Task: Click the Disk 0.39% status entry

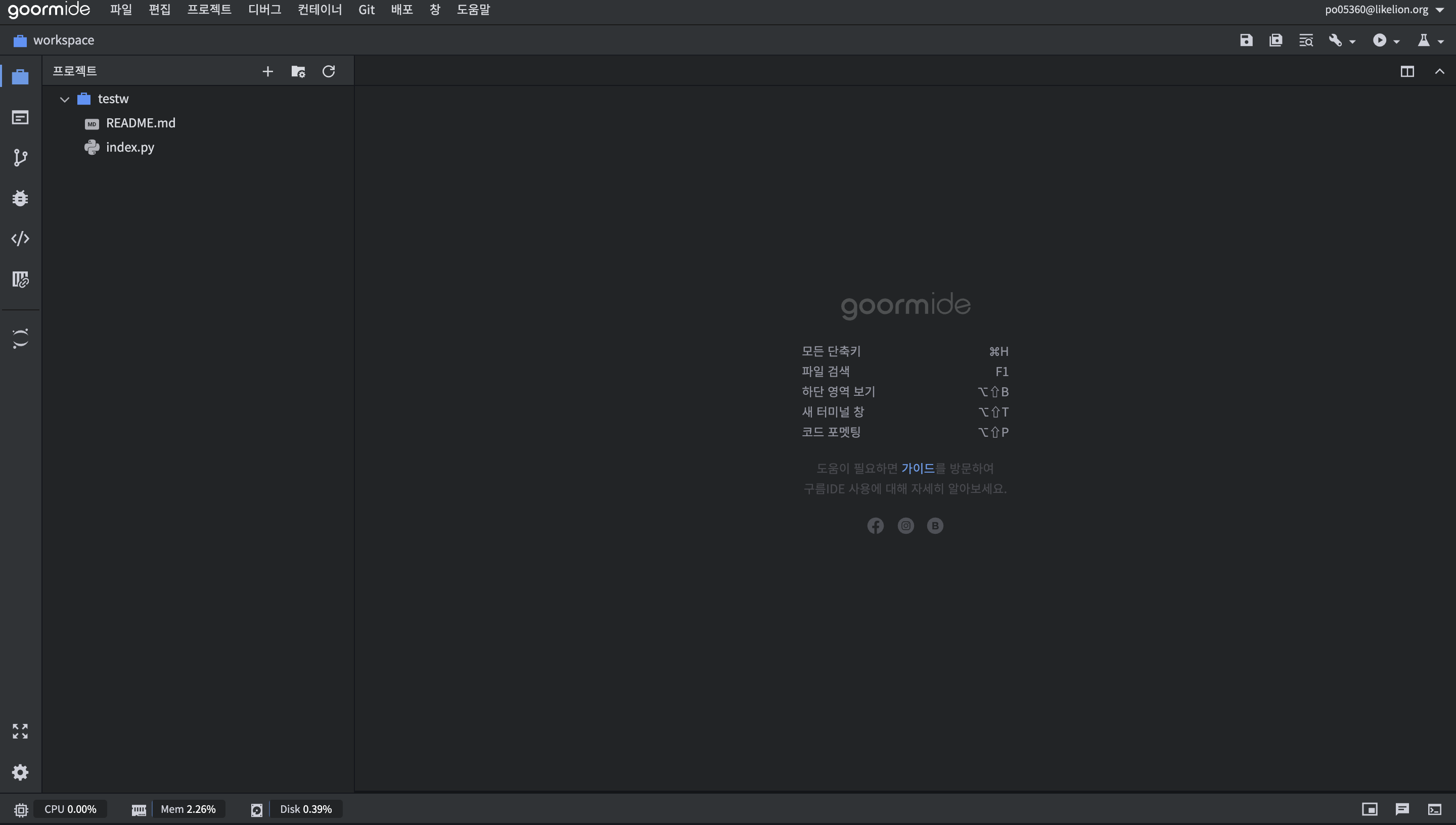Action: (306, 809)
